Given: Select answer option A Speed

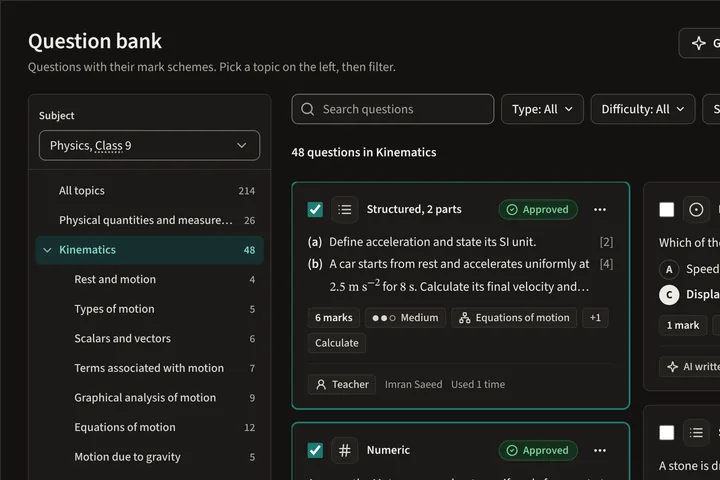Looking at the screenshot, I should tap(689, 269).
